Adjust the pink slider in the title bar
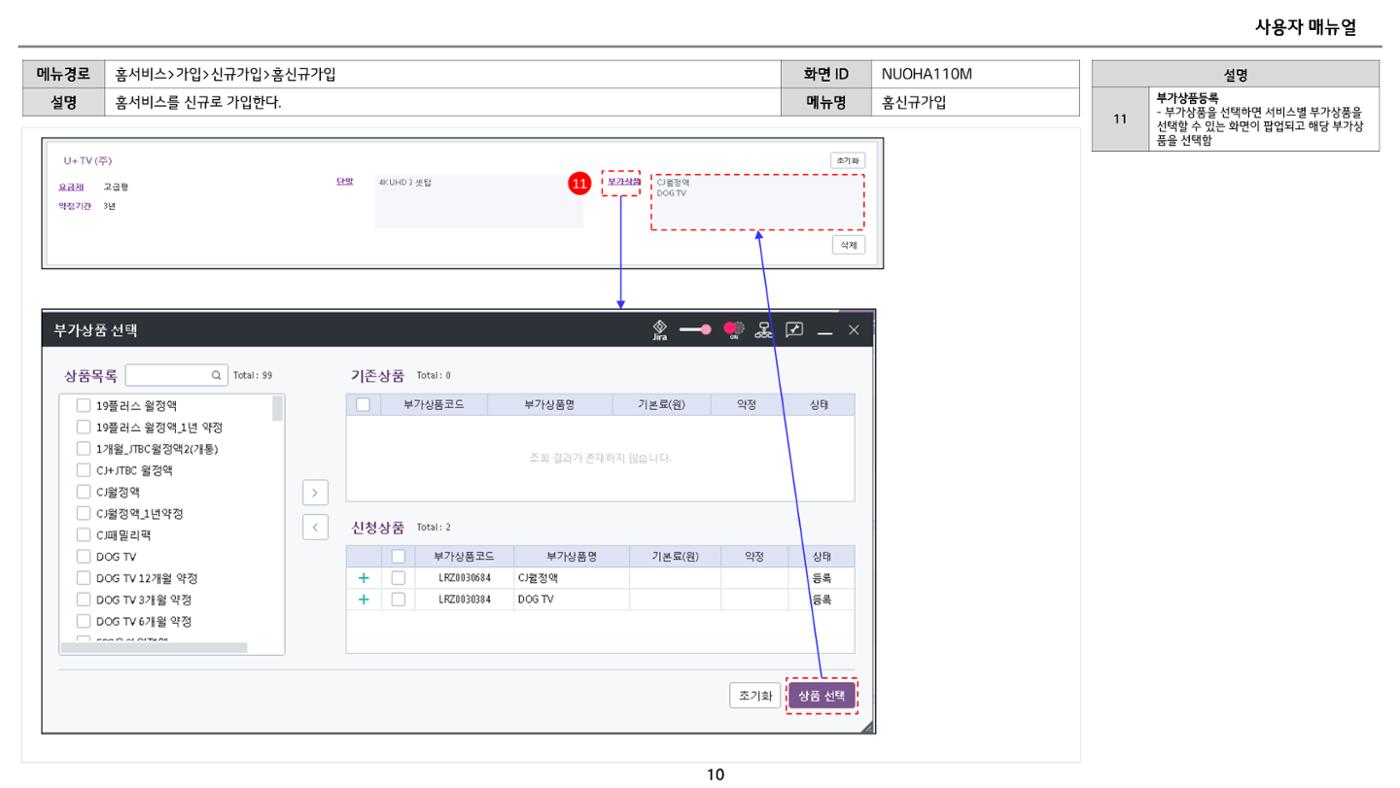This screenshot has width=1400, height=788. 695,331
